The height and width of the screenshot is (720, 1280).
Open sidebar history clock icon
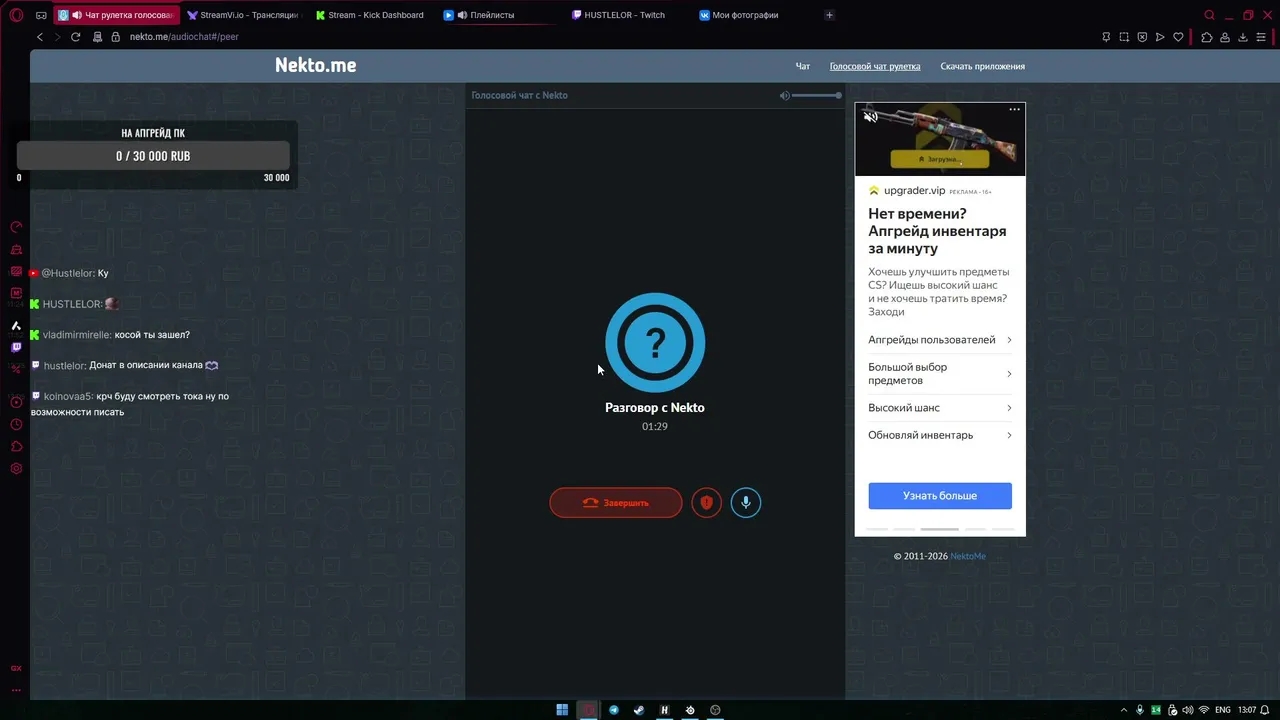click(x=16, y=424)
